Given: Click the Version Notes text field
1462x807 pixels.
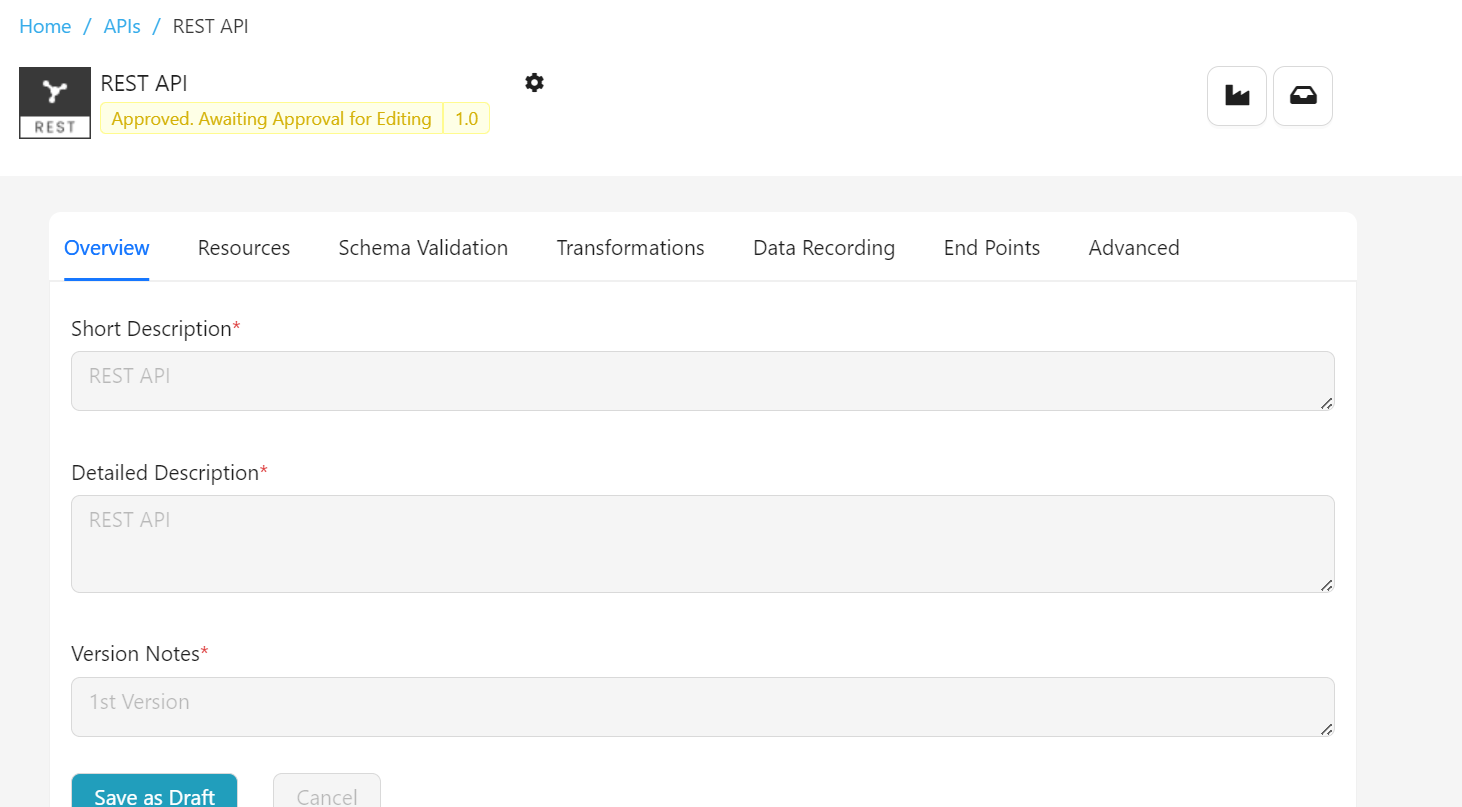Looking at the screenshot, I should pos(702,707).
